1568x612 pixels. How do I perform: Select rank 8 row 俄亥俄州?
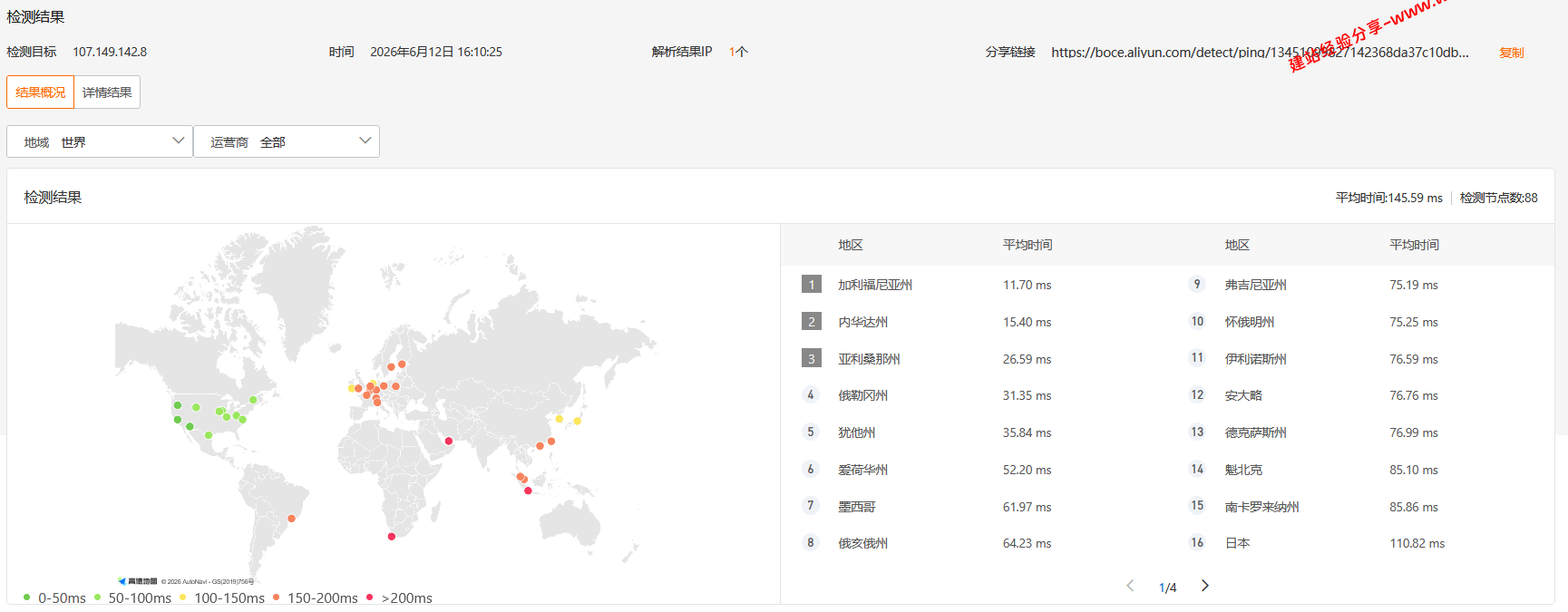974,543
